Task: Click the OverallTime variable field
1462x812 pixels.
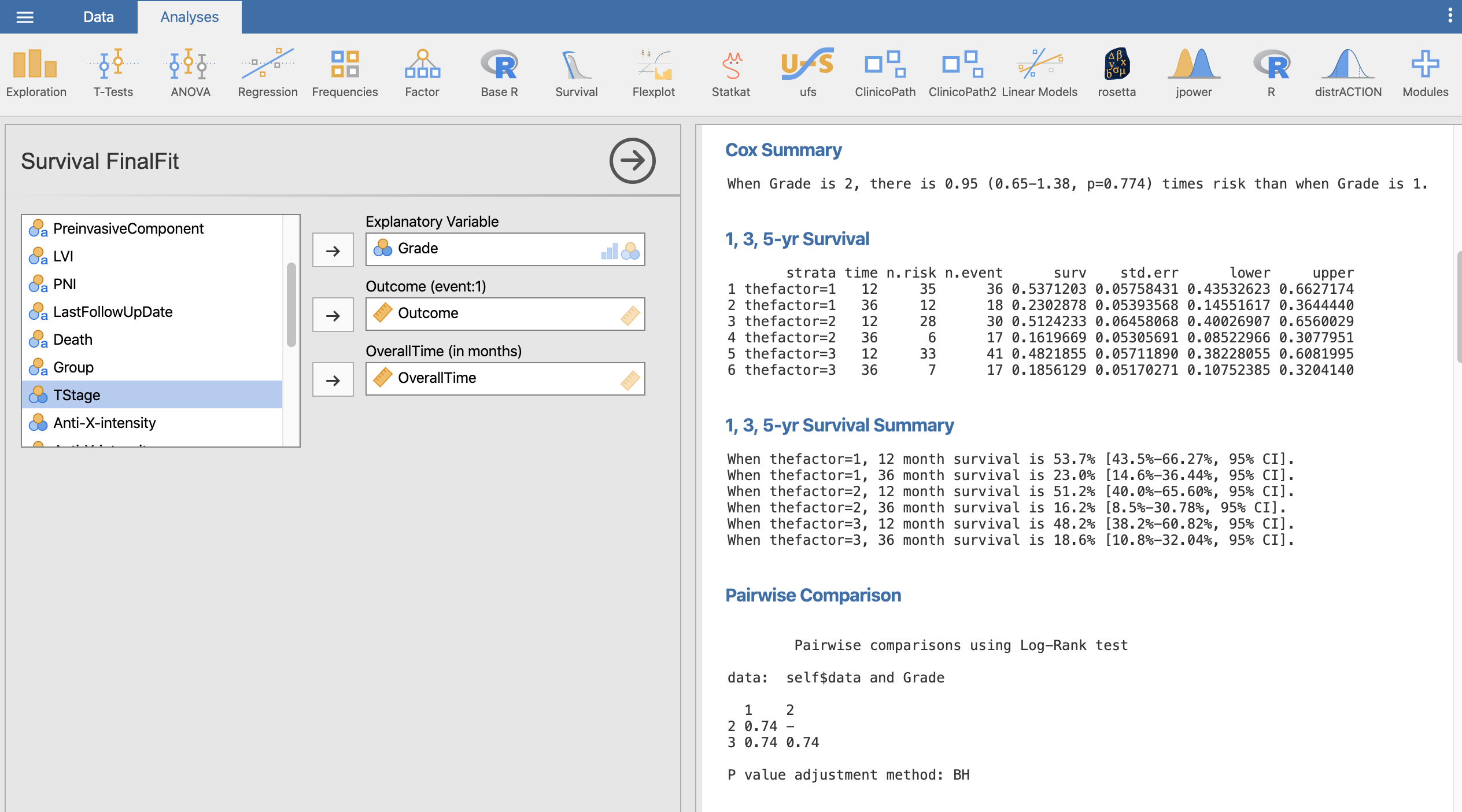Action: (x=504, y=379)
